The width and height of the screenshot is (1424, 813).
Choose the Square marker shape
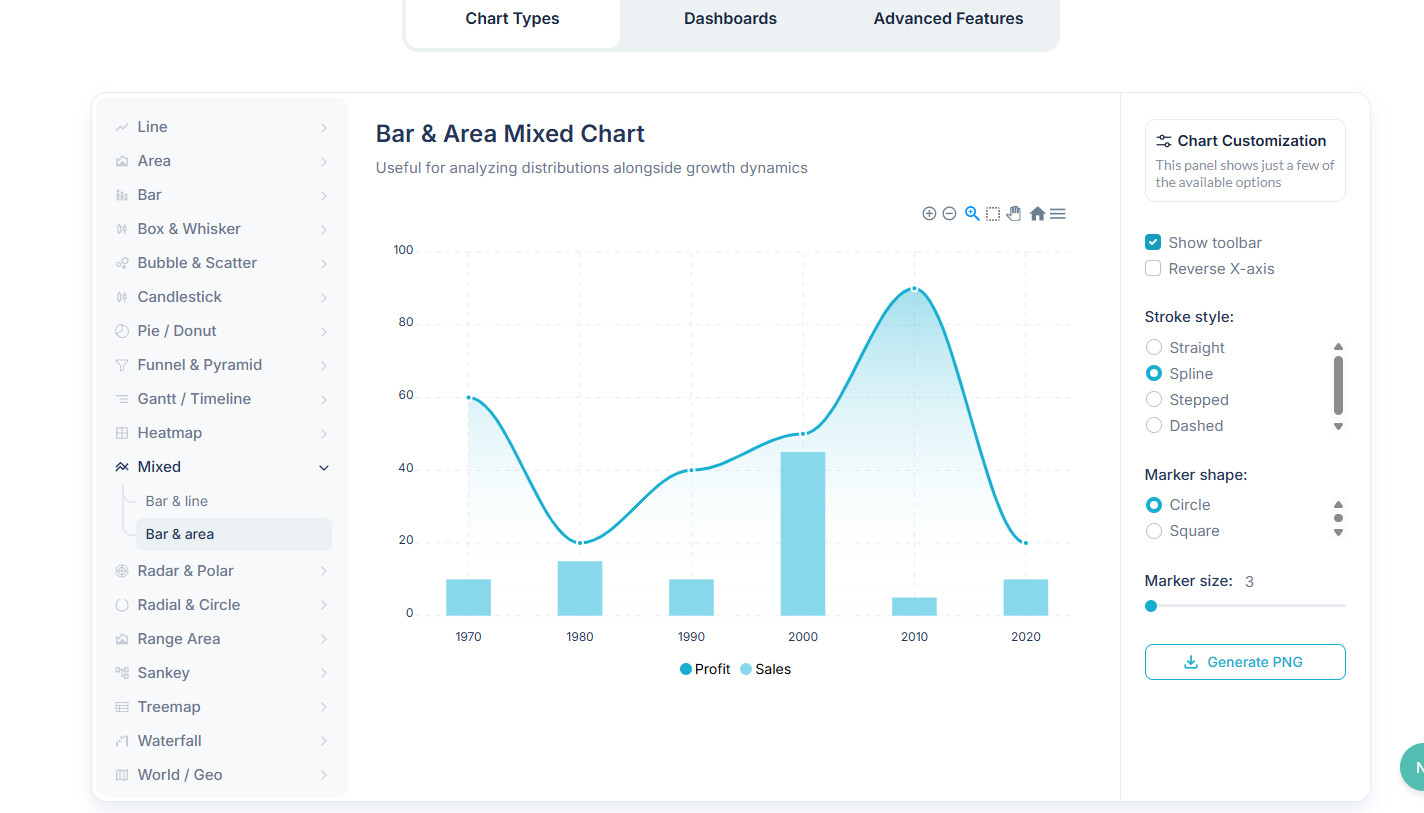tap(1154, 531)
